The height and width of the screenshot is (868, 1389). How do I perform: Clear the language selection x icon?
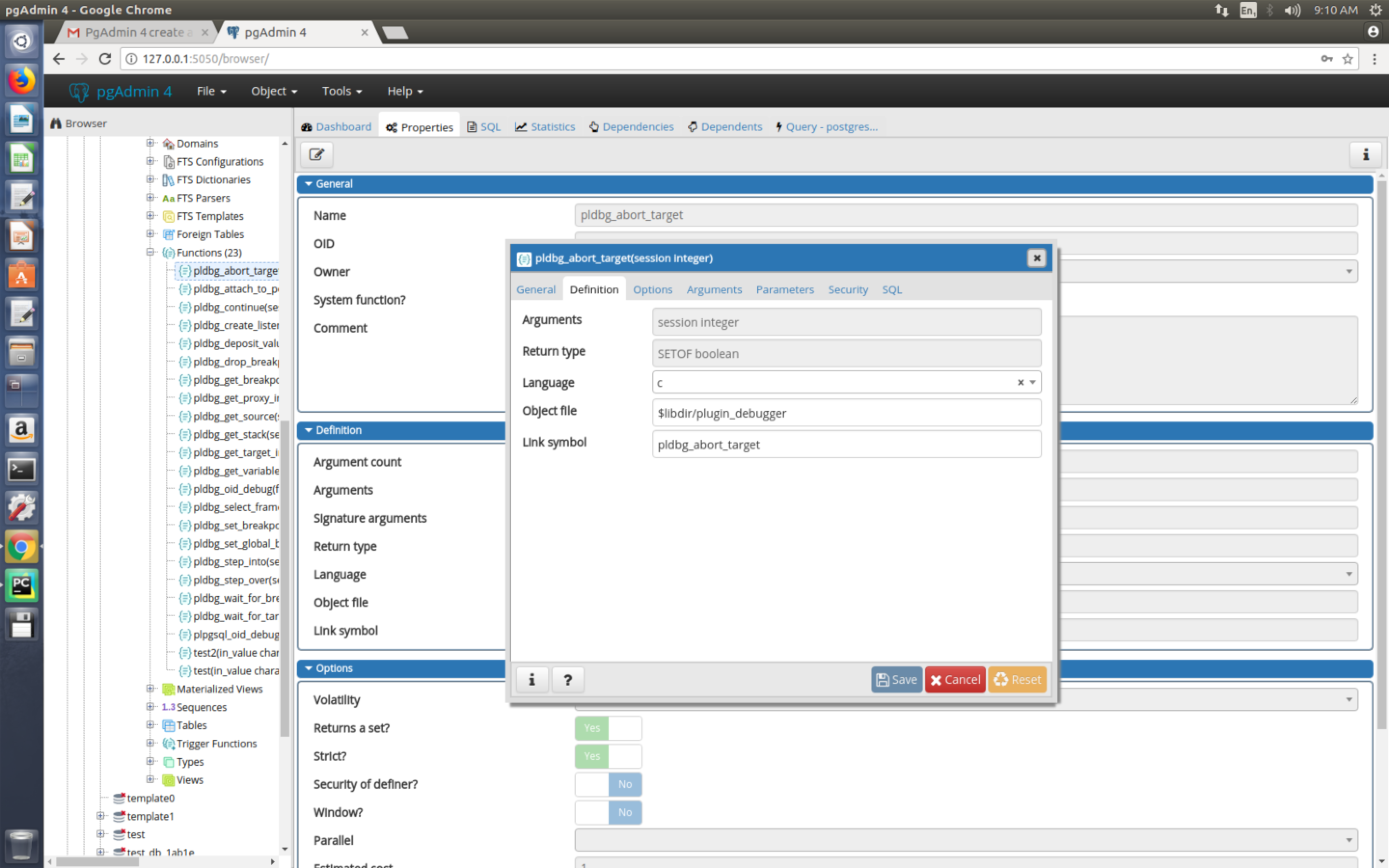coord(1020,382)
